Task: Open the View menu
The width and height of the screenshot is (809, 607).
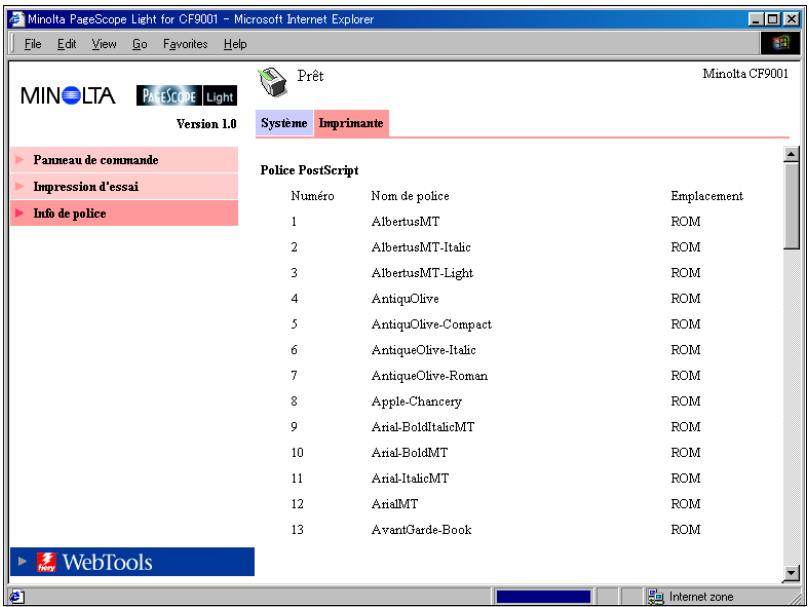Action: [x=104, y=44]
